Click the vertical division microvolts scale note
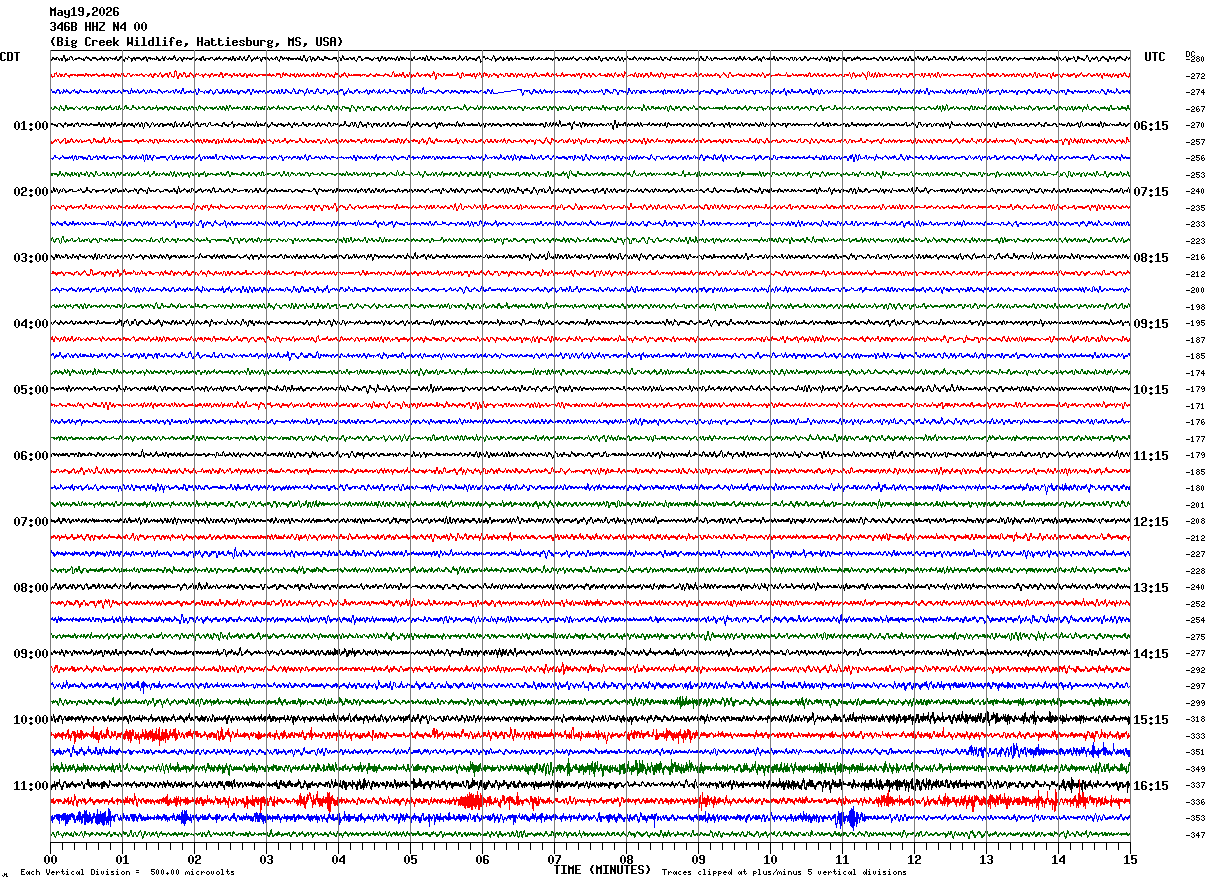Screen dimensions: 1210x886 click(128, 873)
